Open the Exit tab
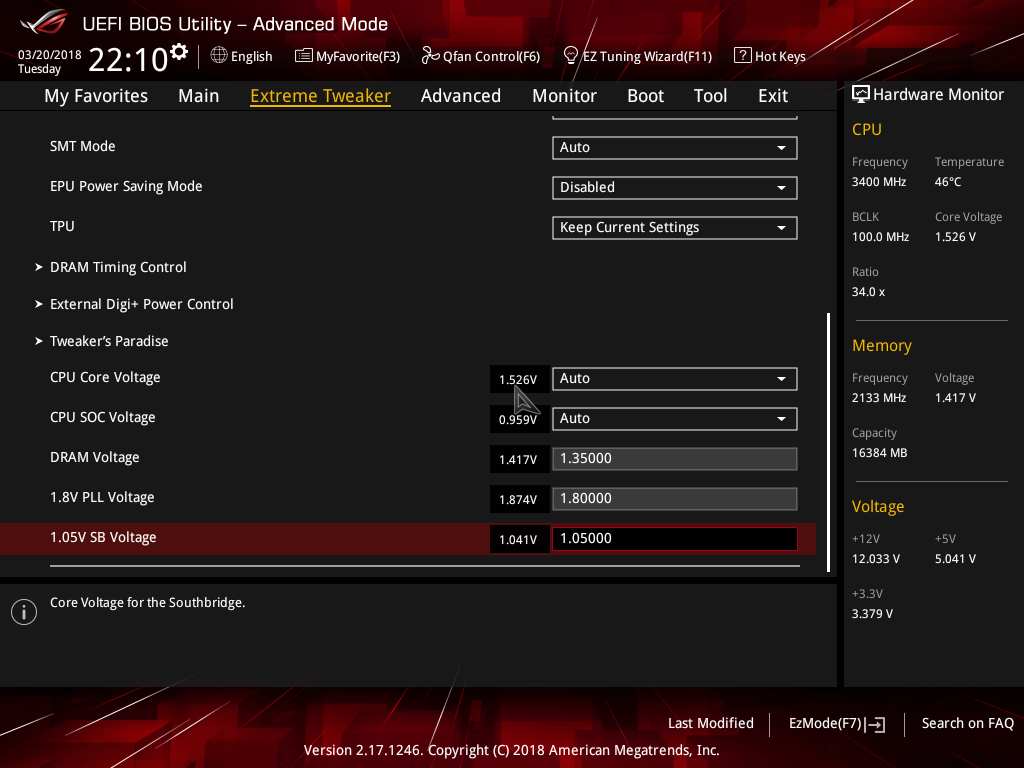The image size is (1024, 768). [x=773, y=96]
